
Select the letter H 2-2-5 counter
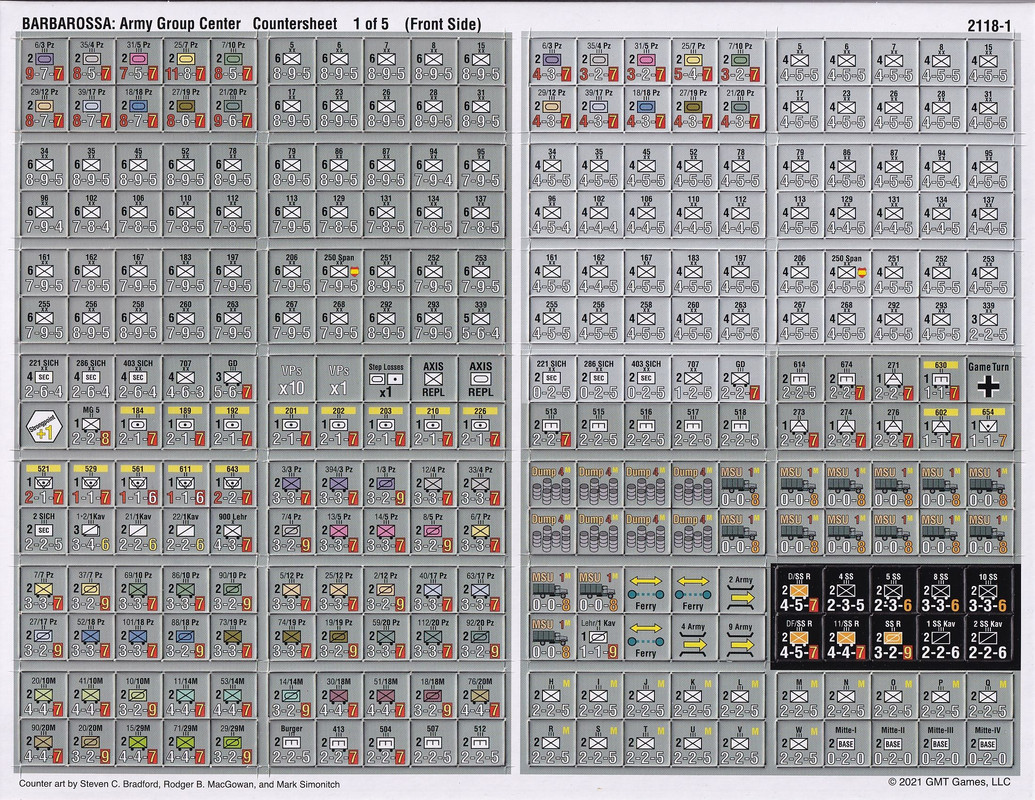pos(551,696)
